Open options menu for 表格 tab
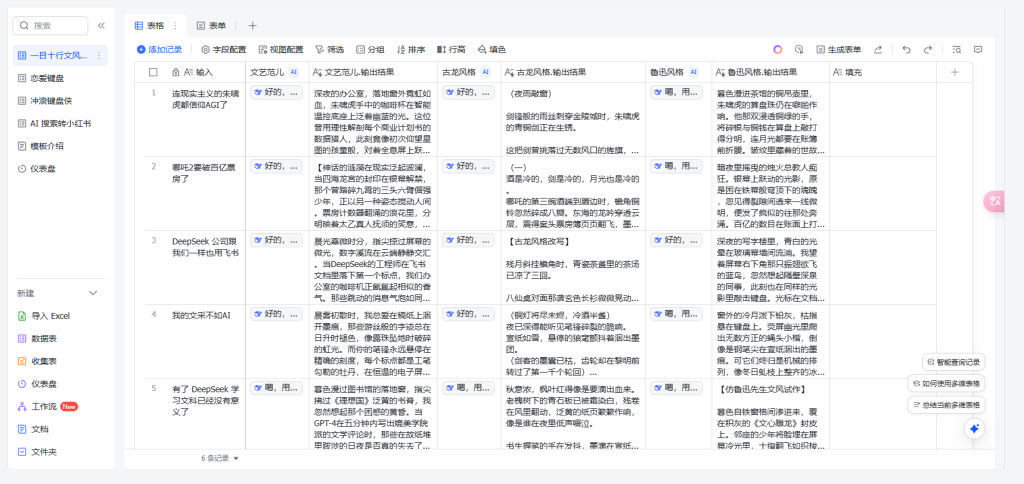The image size is (1024, 484). [x=176, y=25]
